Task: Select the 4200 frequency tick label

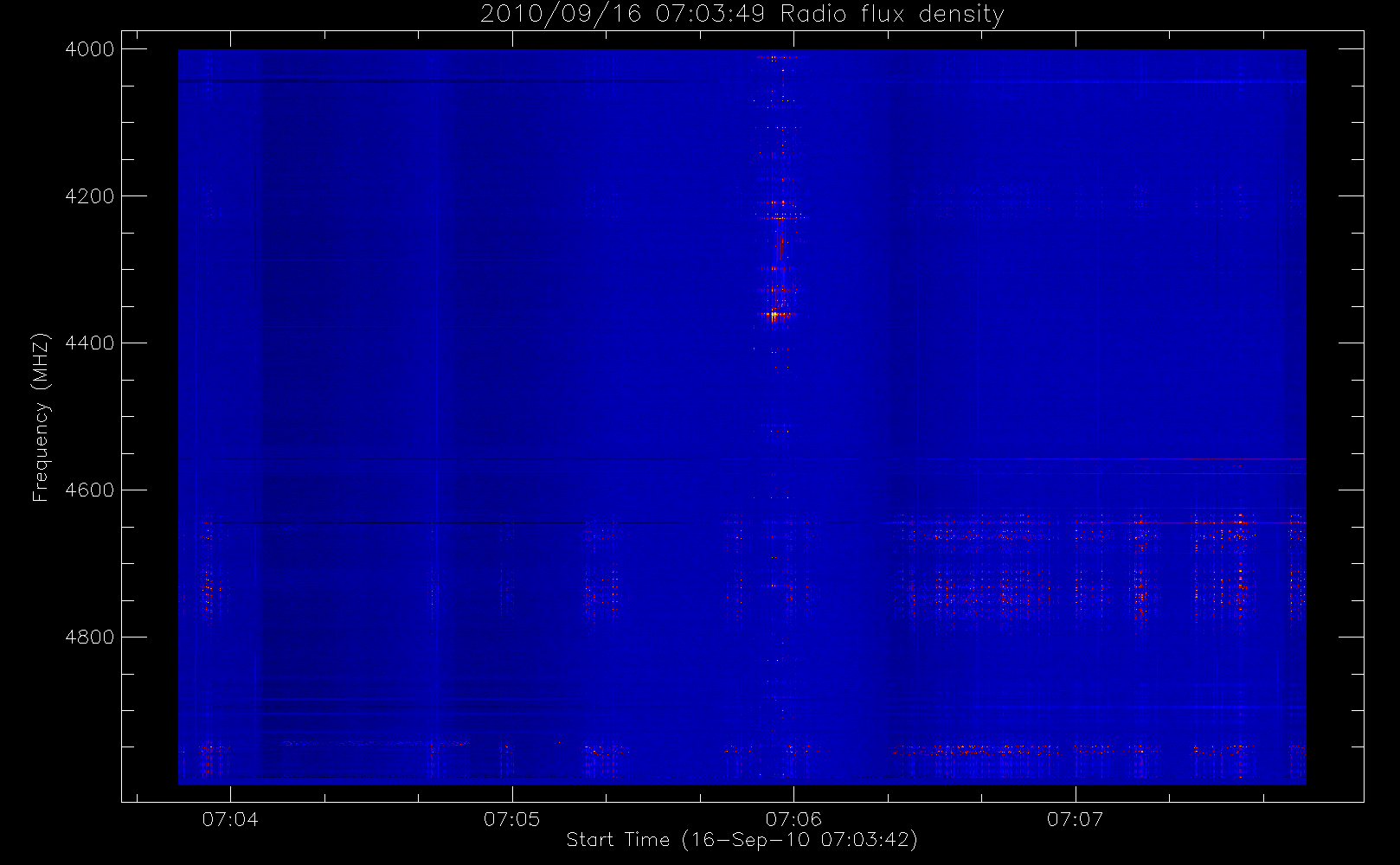Action: pos(90,196)
